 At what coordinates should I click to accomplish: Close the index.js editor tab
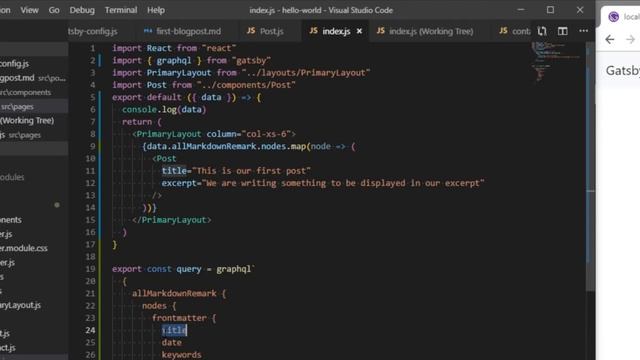point(359,31)
